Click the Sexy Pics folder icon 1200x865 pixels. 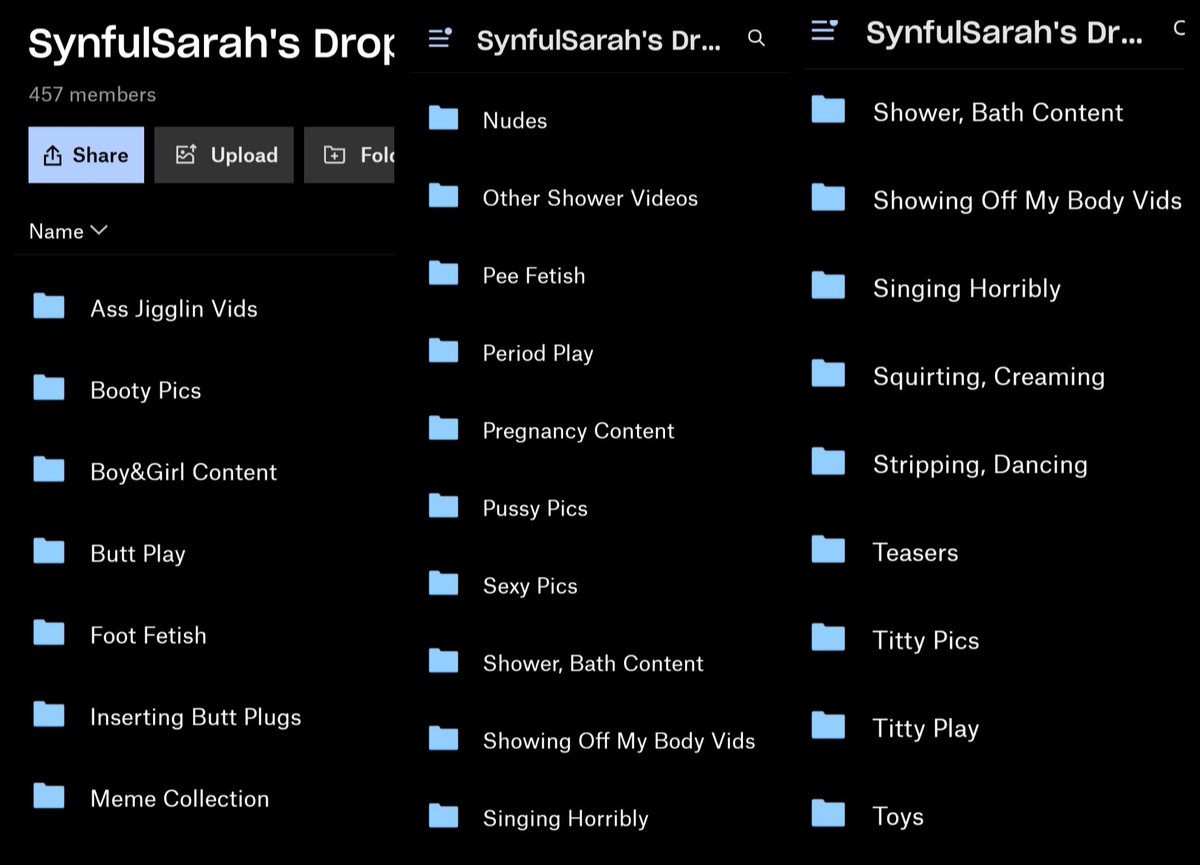pyautogui.click(x=443, y=584)
